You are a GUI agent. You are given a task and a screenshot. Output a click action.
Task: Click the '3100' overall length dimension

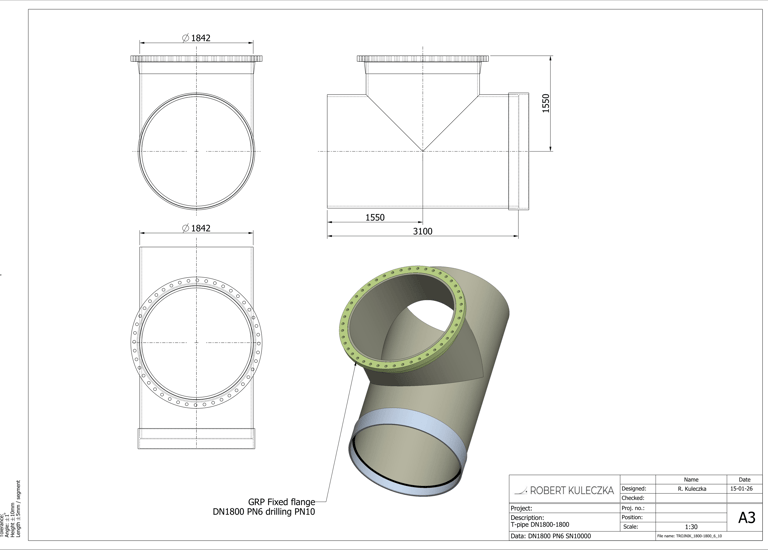tap(422, 231)
